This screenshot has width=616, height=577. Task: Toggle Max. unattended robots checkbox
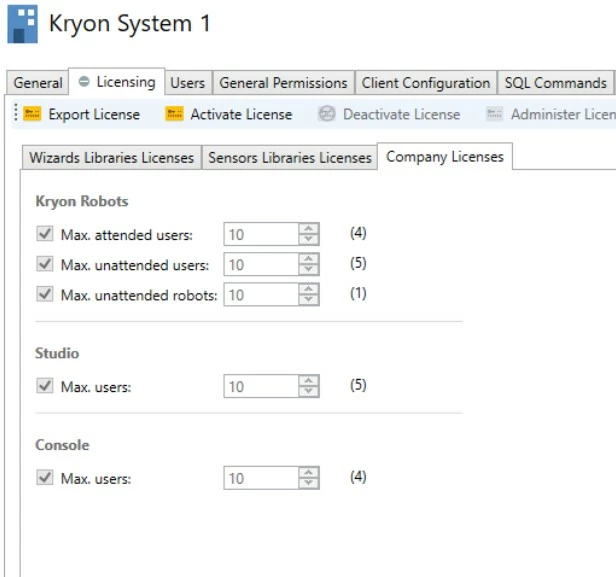(45, 294)
